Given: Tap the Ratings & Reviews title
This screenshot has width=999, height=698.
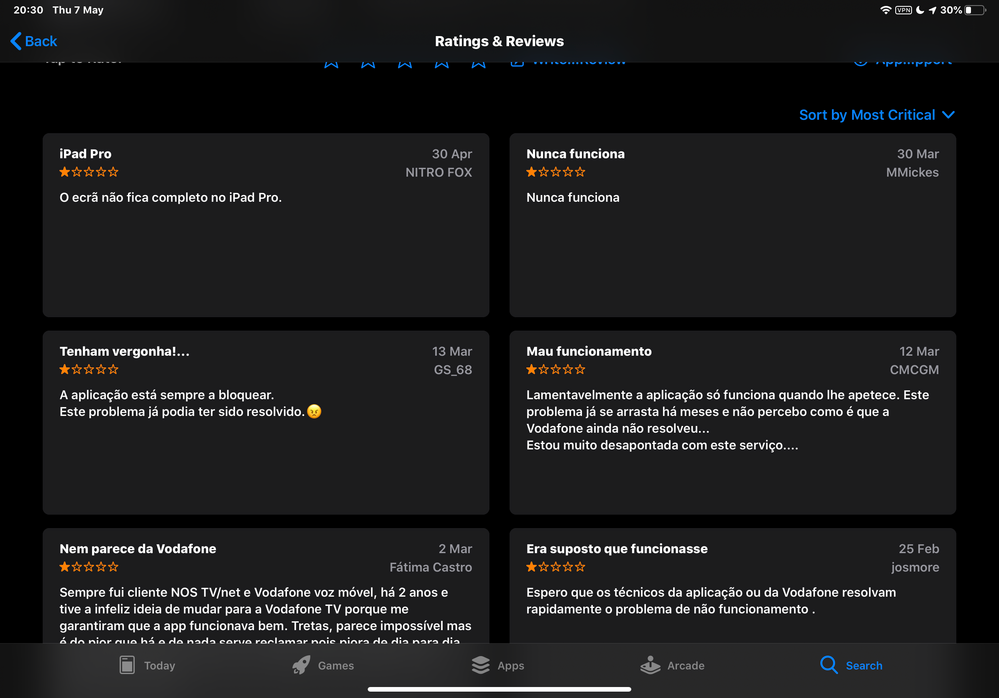Looking at the screenshot, I should point(499,41).
